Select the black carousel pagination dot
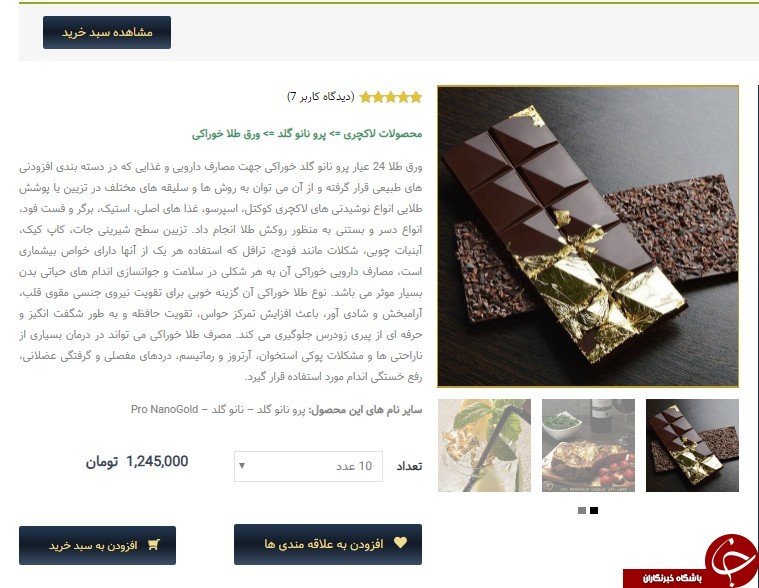 pyautogui.click(x=594, y=510)
